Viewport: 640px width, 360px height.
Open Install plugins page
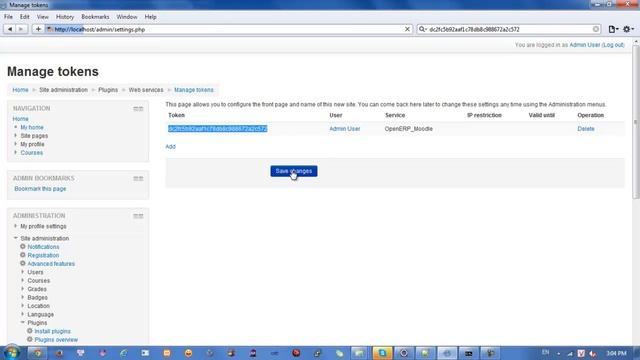point(52,331)
